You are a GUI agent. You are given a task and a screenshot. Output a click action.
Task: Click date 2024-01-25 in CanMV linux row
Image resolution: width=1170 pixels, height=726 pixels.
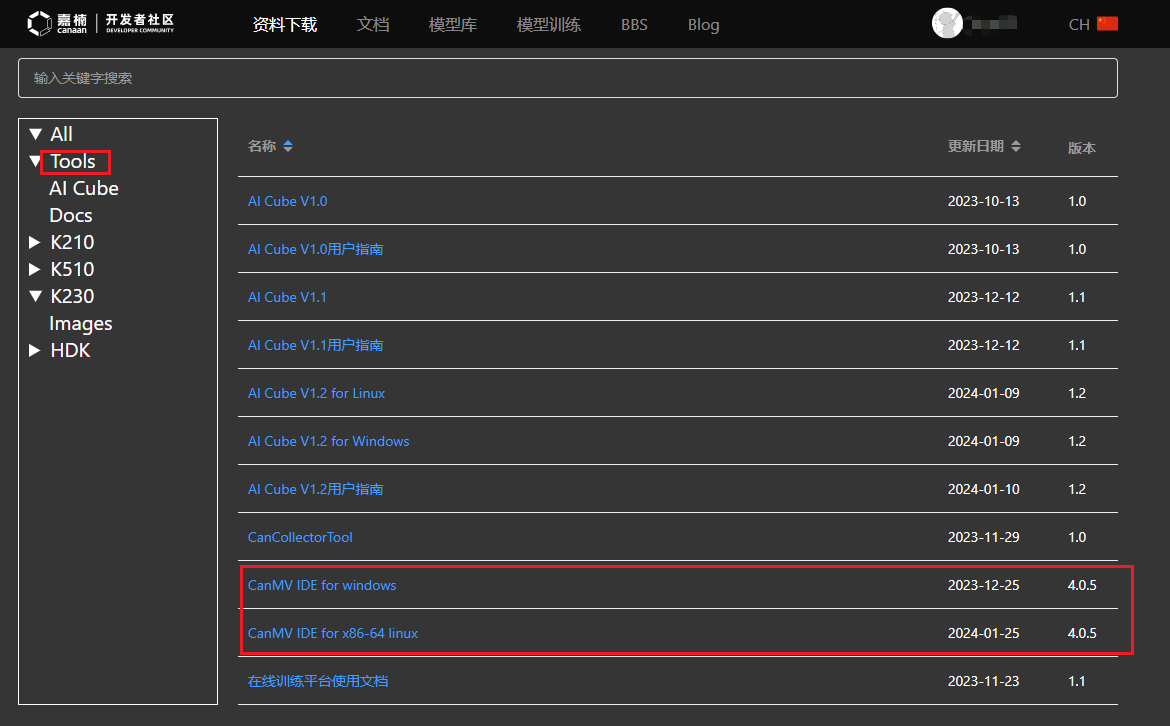click(983, 633)
